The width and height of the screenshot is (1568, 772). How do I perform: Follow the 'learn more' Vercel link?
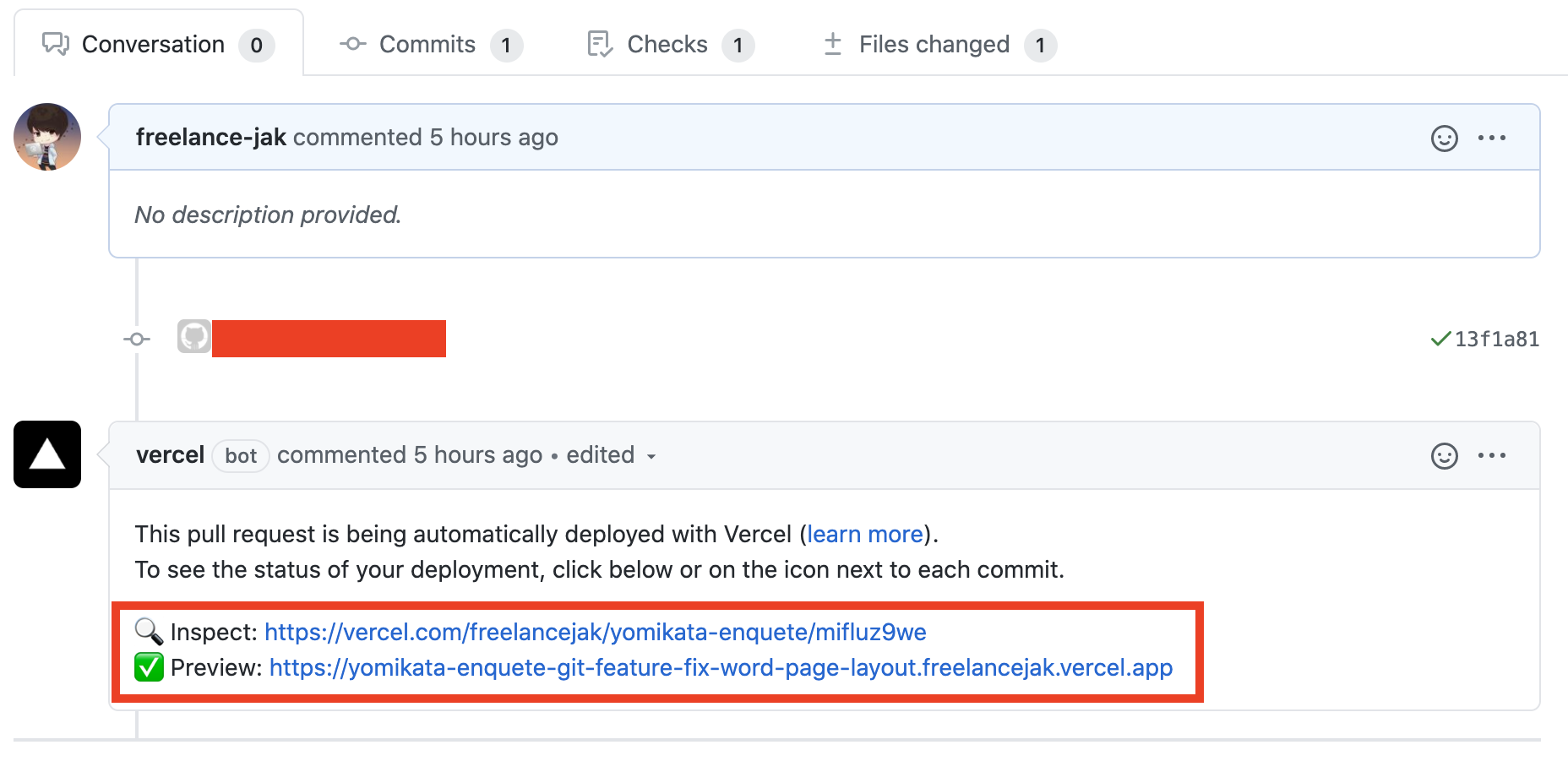865,534
